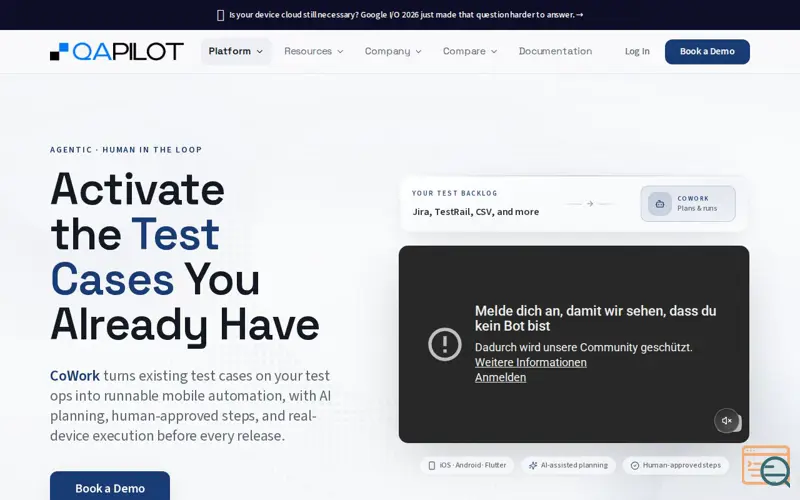Click the arrow icon in test backlog card
Image resolution: width=800 pixels, height=500 pixels.
tap(590, 204)
